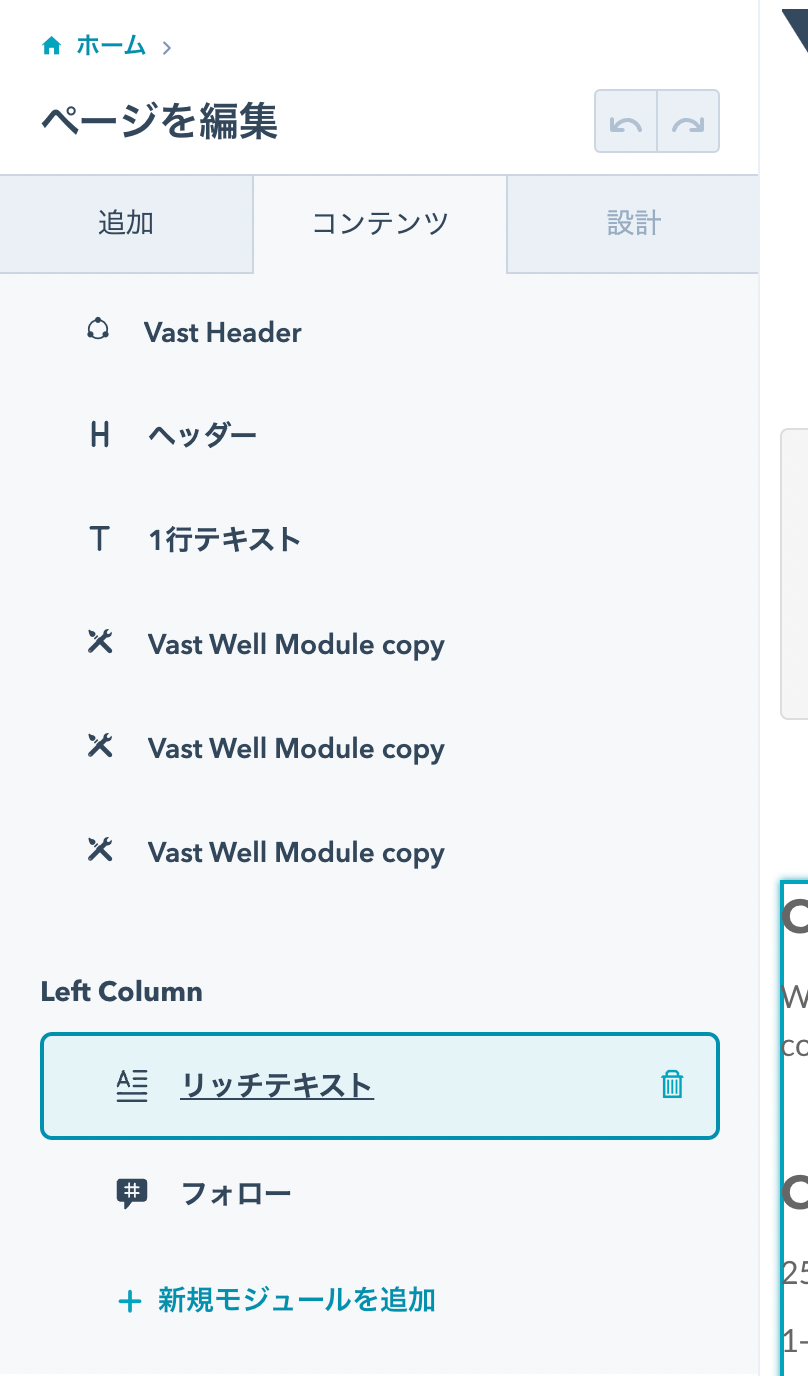The image size is (808, 1376).
Task: Go to ホーム breadcrumb link
Action: tap(111, 46)
